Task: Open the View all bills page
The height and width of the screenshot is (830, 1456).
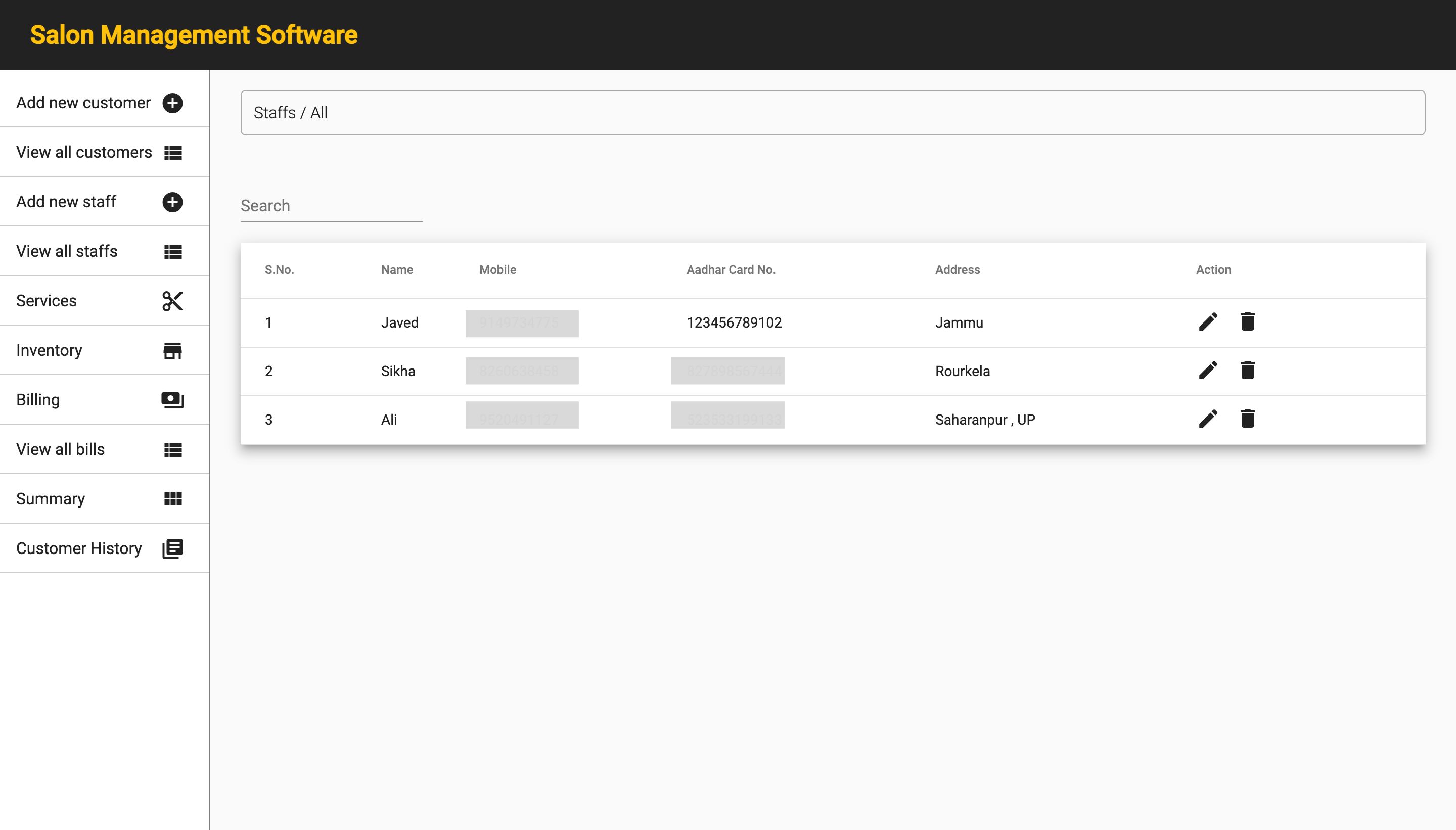Action: point(61,449)
